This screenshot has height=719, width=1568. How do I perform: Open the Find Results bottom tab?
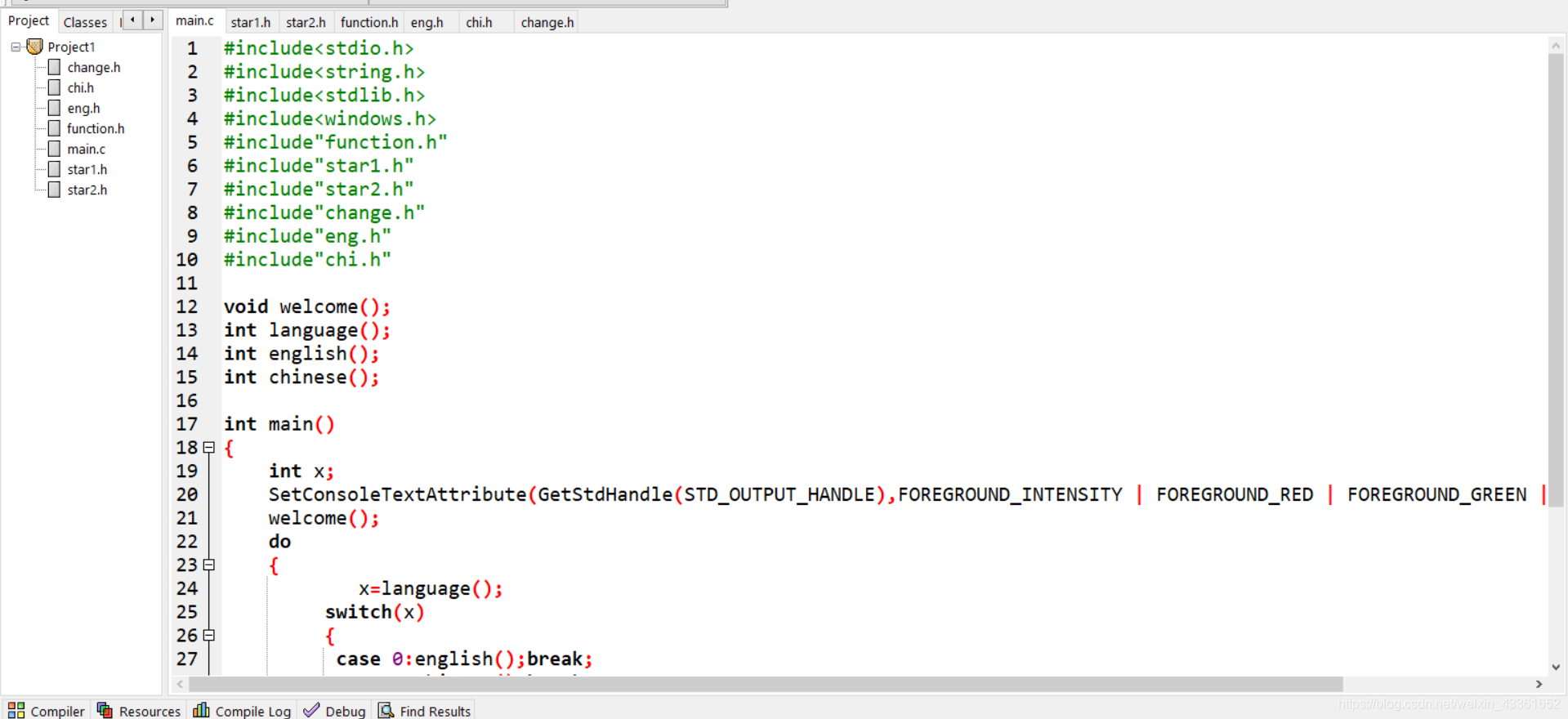point(424,710)
